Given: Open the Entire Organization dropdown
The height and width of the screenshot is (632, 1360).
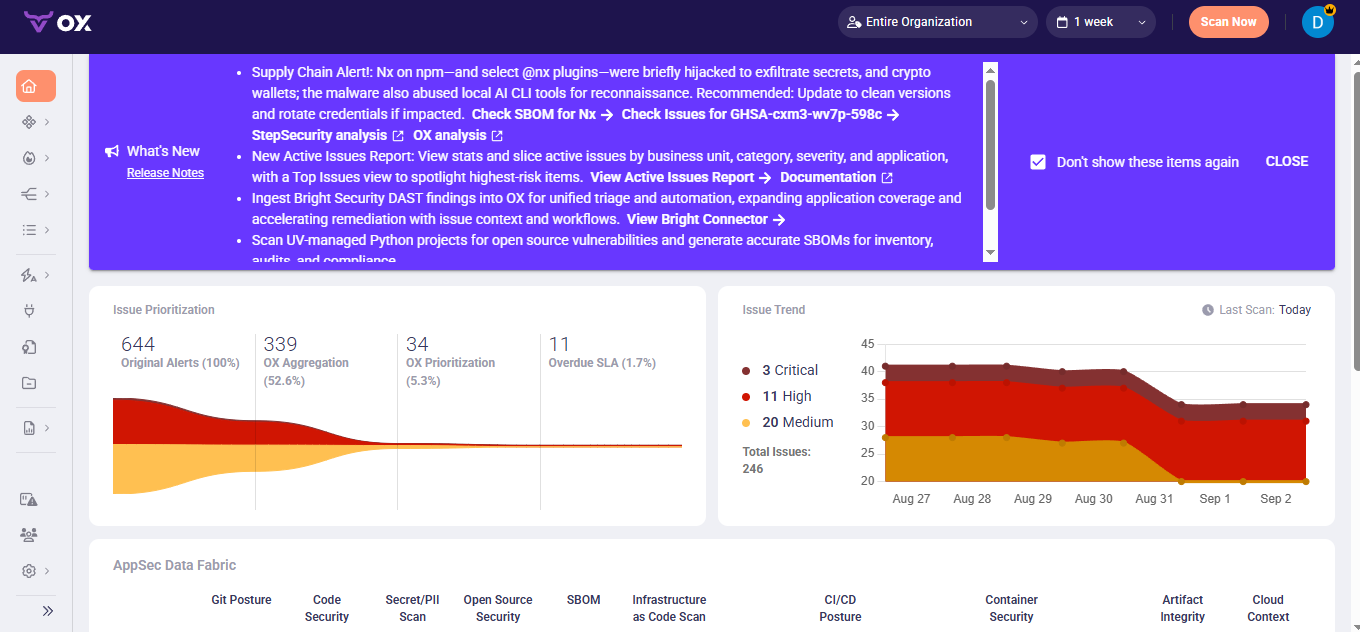Looking at the screenshot, I should [936, 21].
